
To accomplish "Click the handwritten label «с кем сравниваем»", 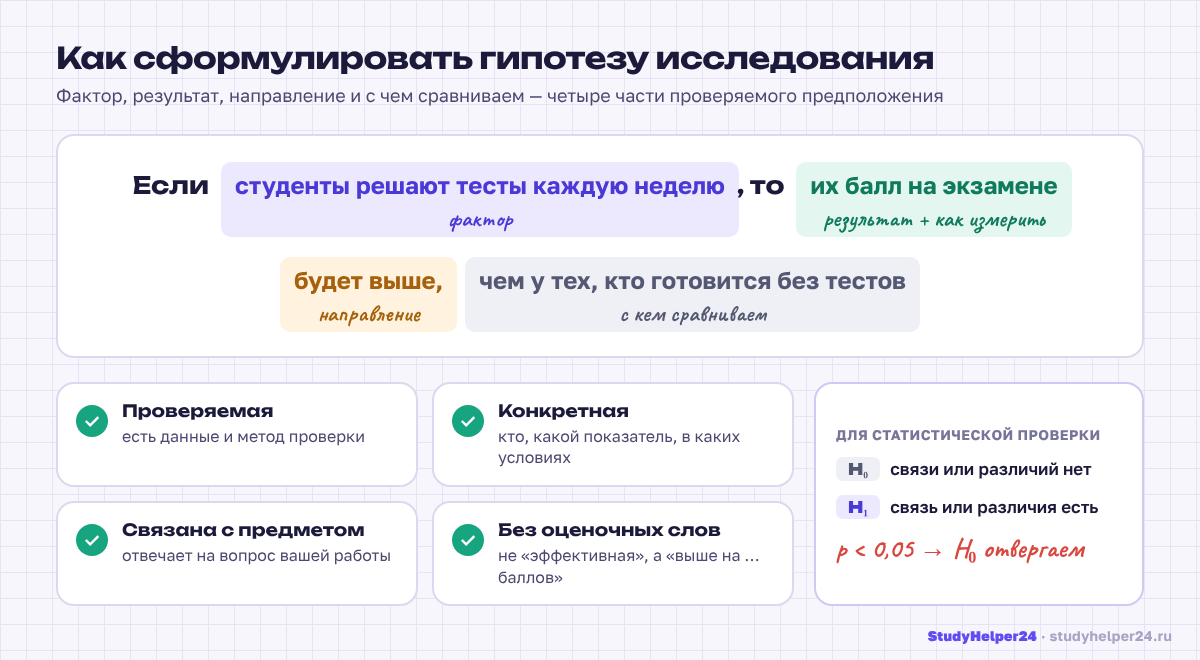I will pos(694,316).
